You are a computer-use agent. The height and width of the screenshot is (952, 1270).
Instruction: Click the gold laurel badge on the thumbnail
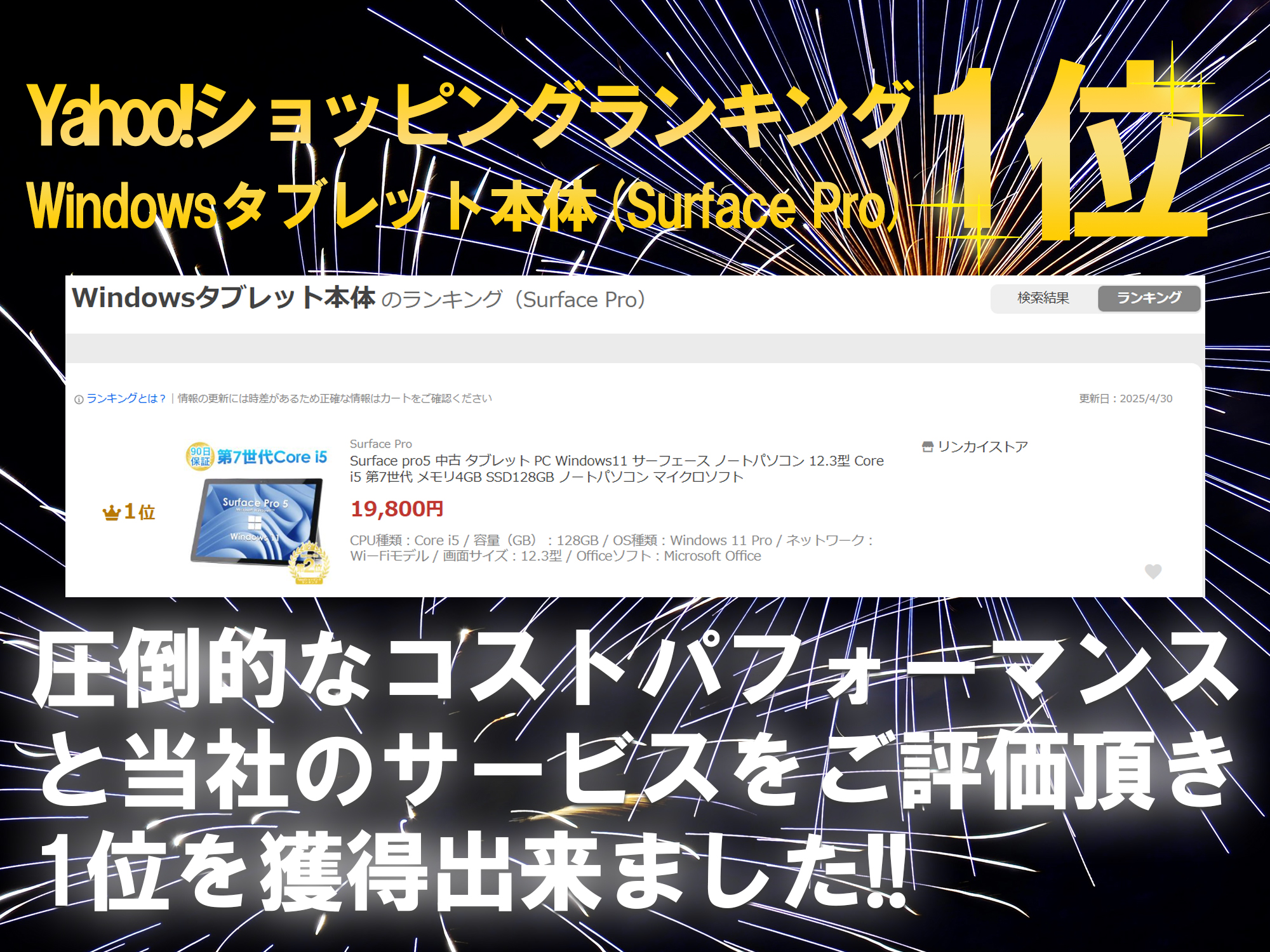[x=309, y=562]
